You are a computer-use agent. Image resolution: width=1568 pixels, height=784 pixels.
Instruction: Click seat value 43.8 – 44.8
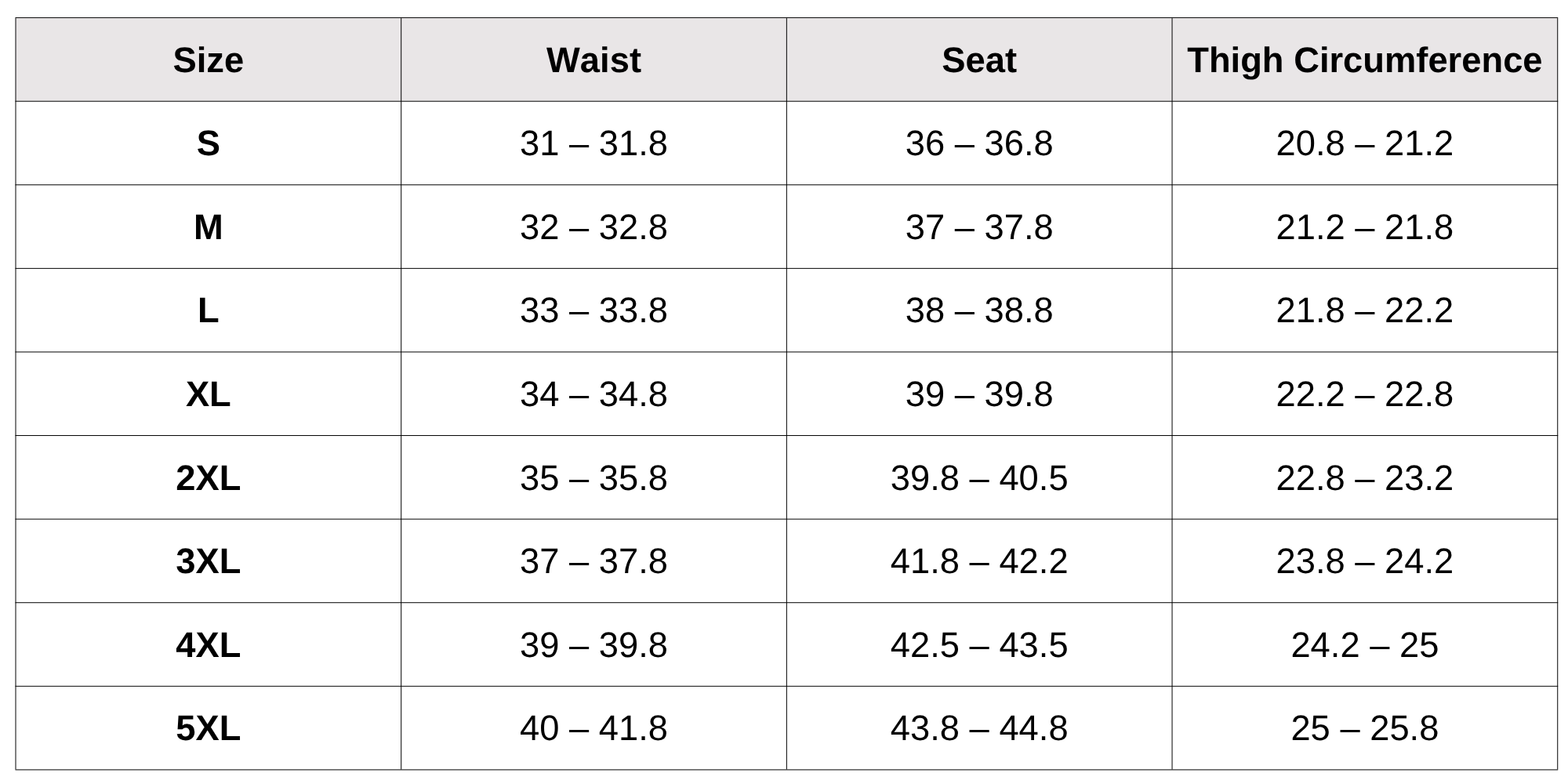[978, 728]
